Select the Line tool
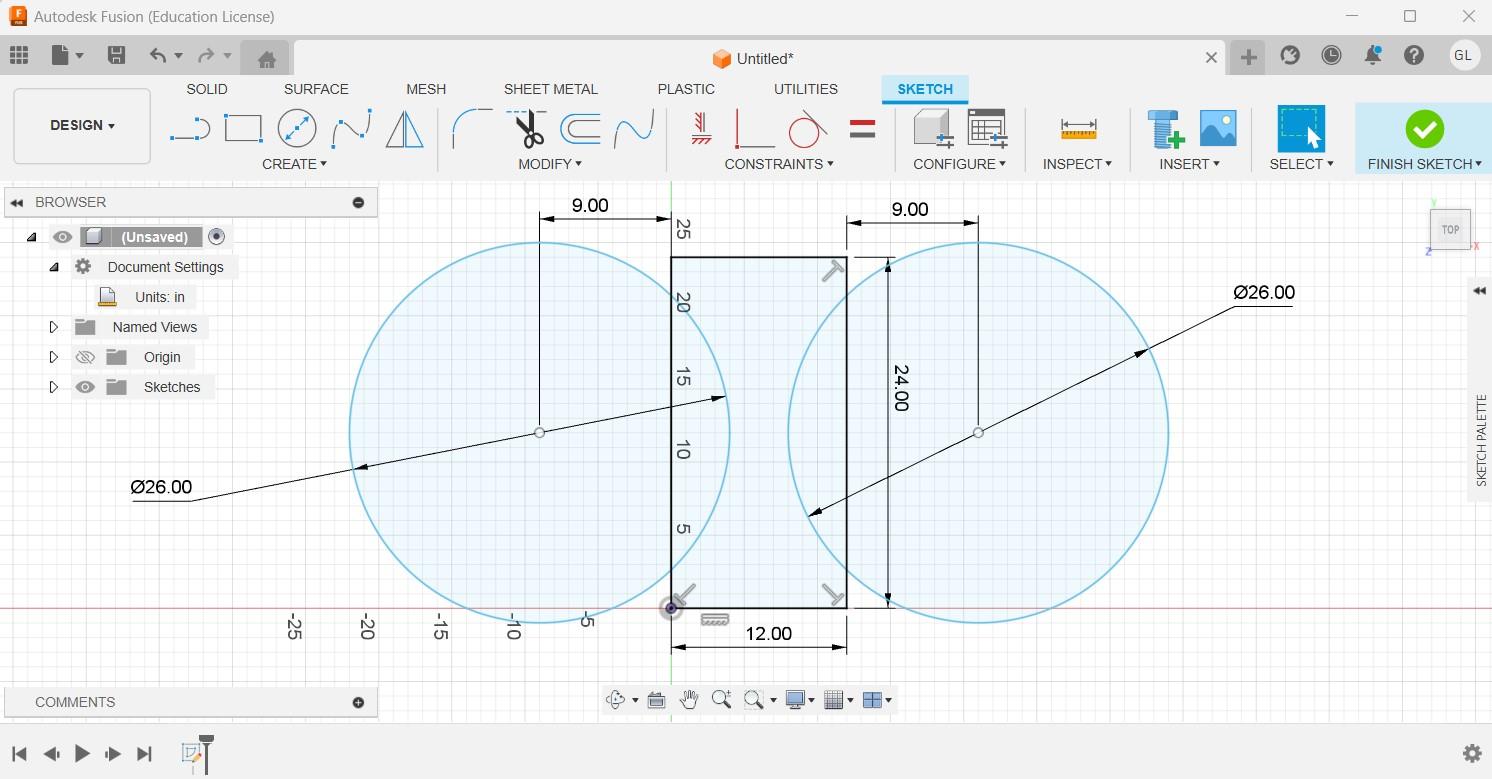Screen dimensions: 1492x779 [x=189, y=129]
